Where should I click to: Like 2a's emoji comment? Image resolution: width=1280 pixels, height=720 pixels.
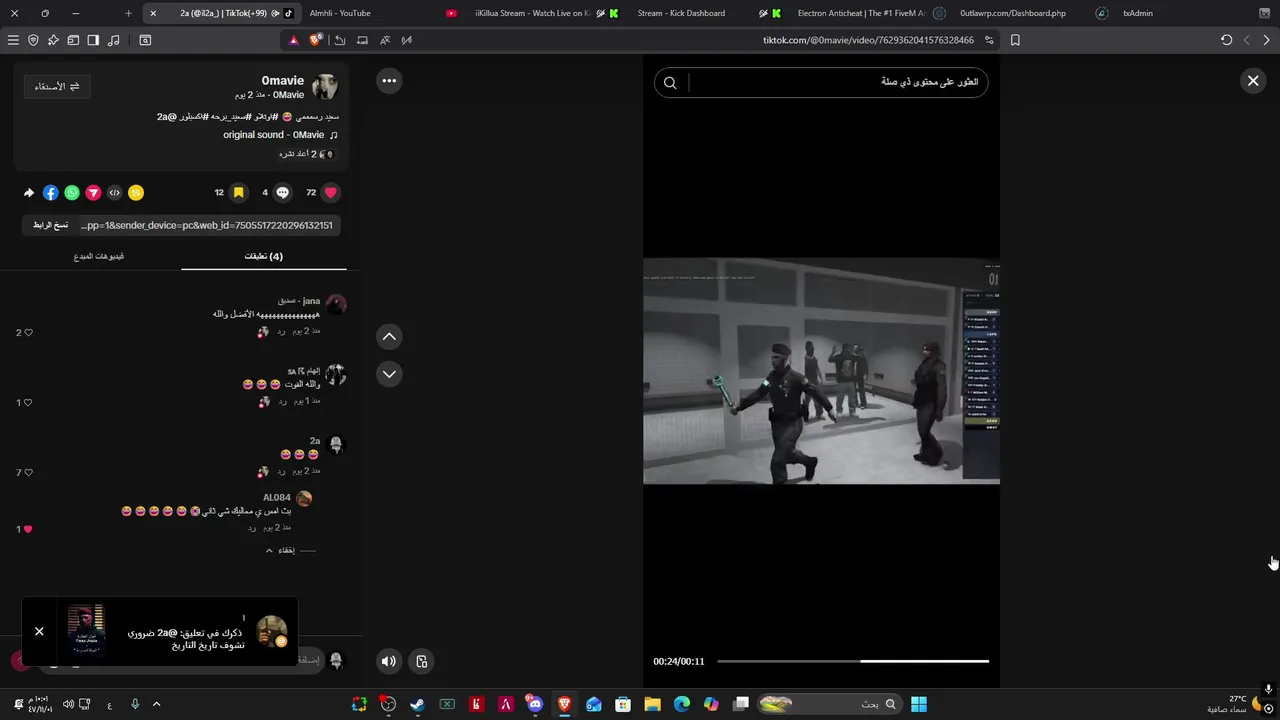click(28, 472)
